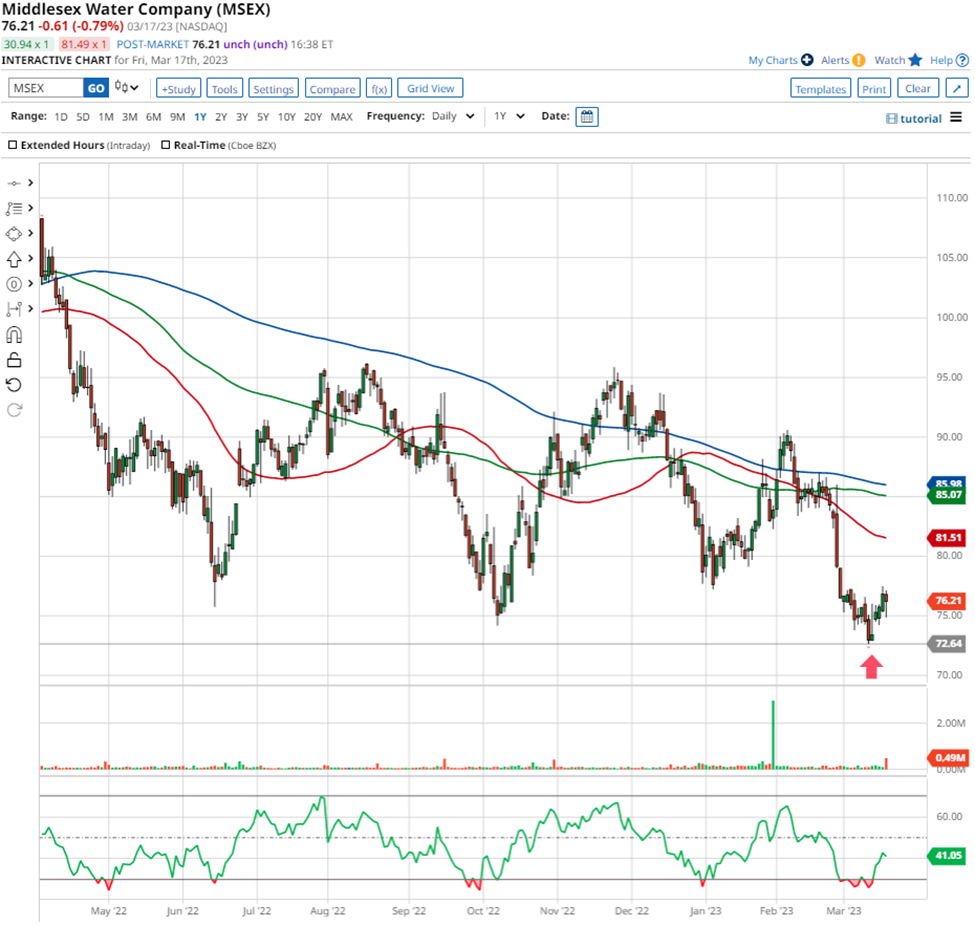The image size is (975, 926).
Task: Set range to 3M
Action: pos(129,117)
